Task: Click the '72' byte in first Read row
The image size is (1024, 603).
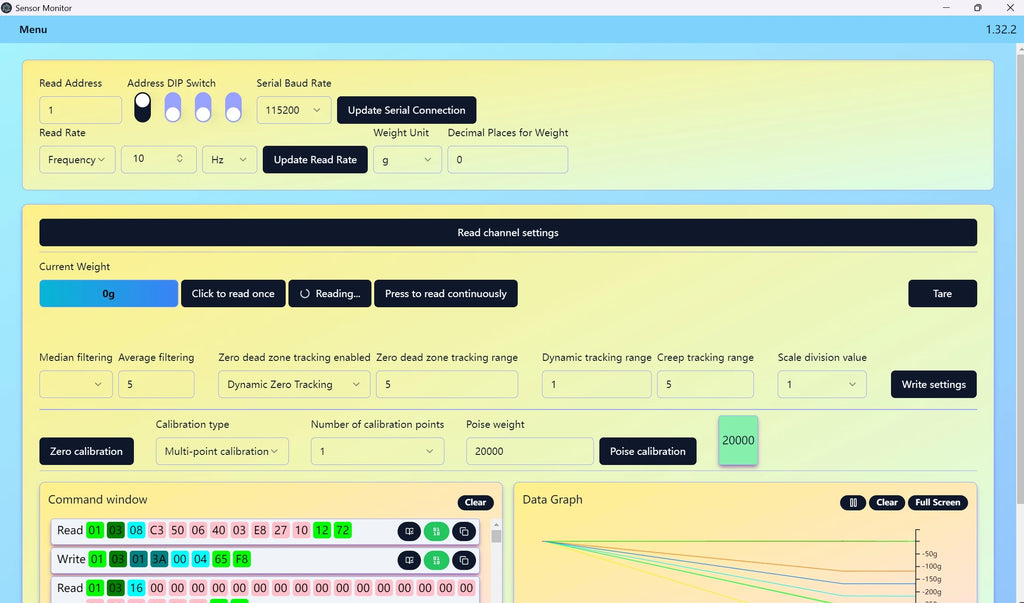Action: [342, 530]
